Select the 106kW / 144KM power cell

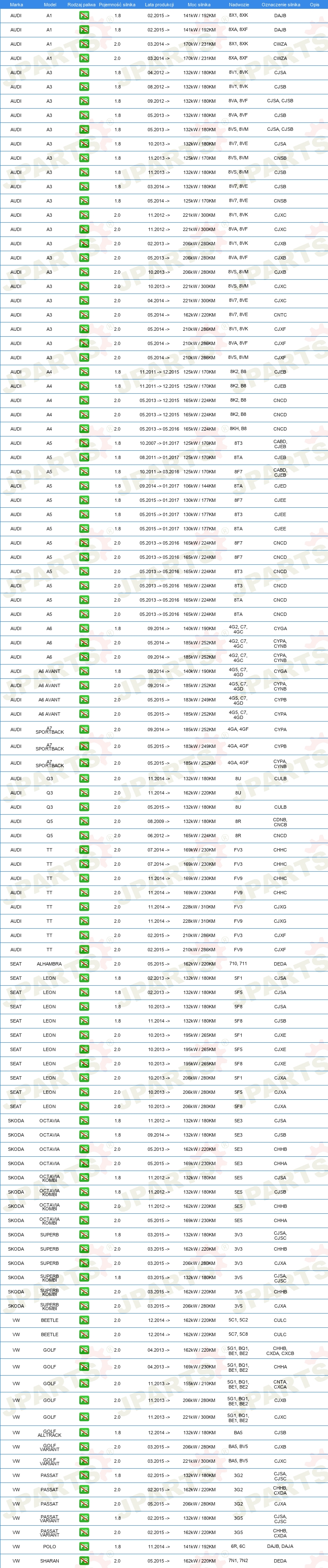200,486
